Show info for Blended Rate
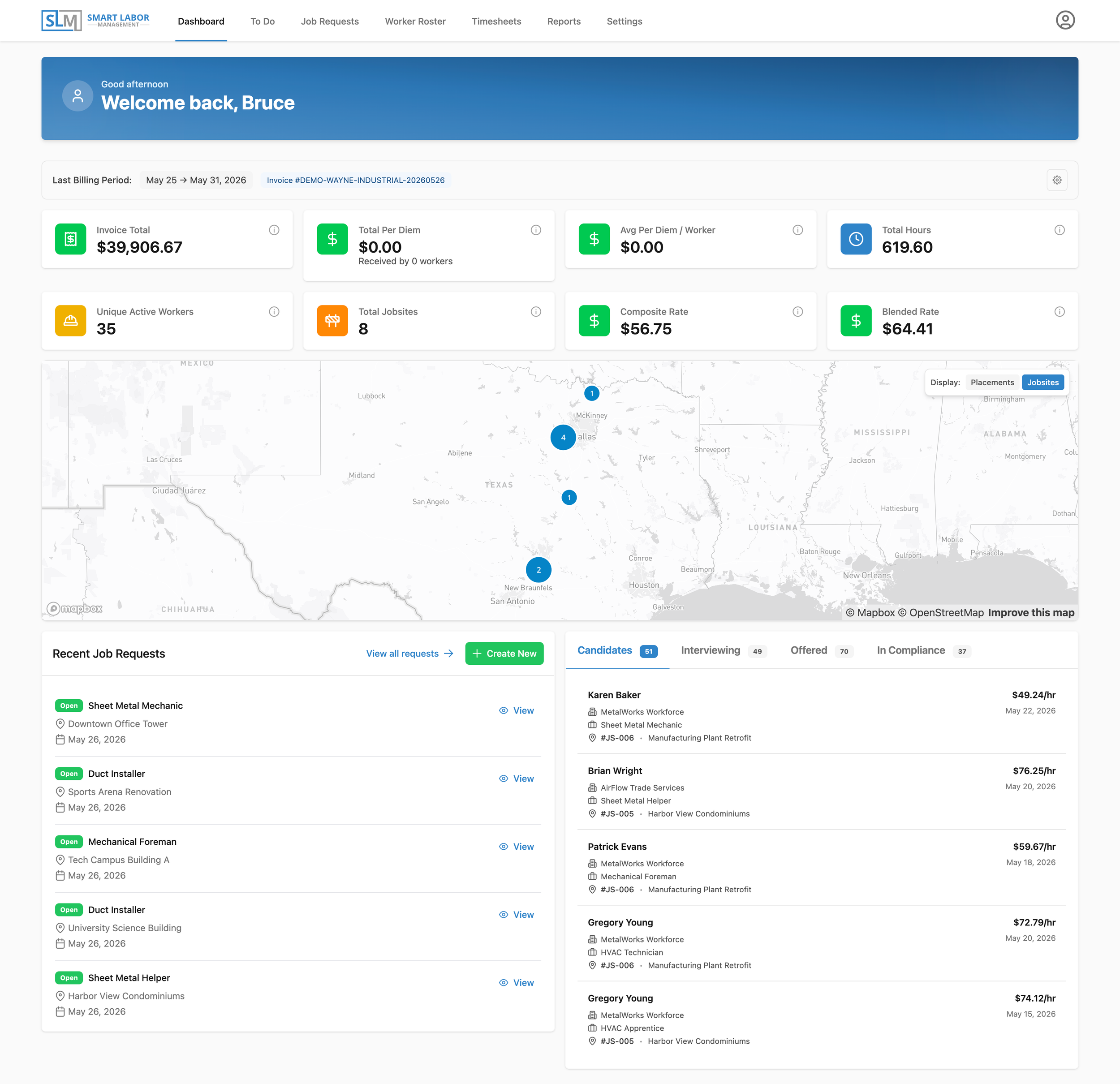 (1059, 311)
